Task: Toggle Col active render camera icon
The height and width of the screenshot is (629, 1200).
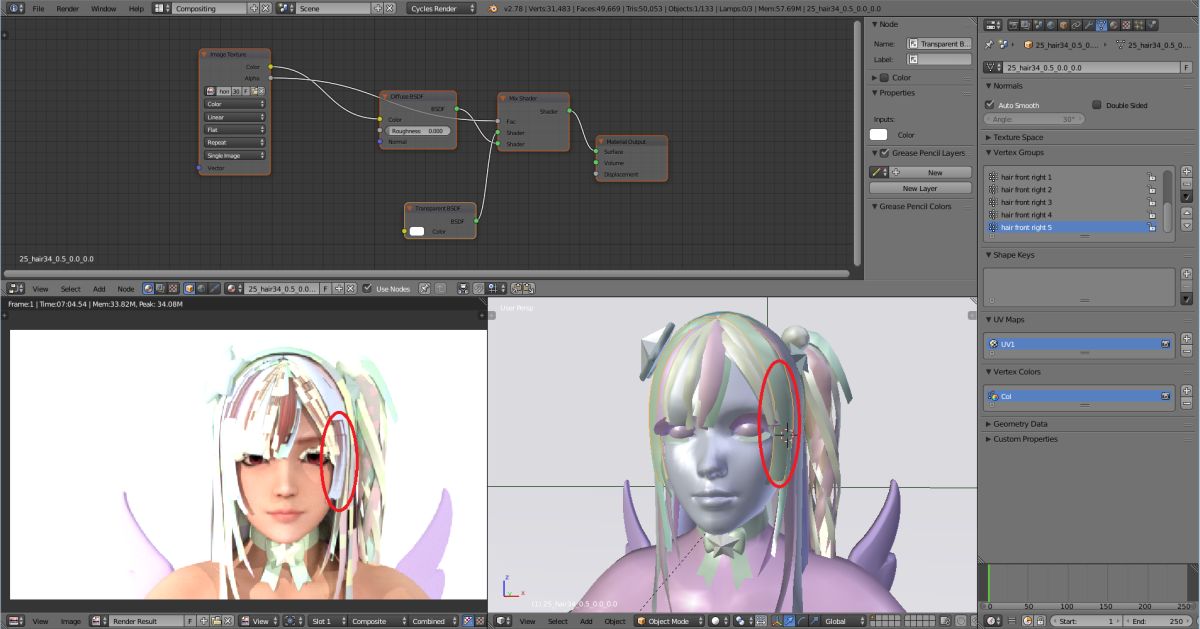Action: (x=1165, y=396)
